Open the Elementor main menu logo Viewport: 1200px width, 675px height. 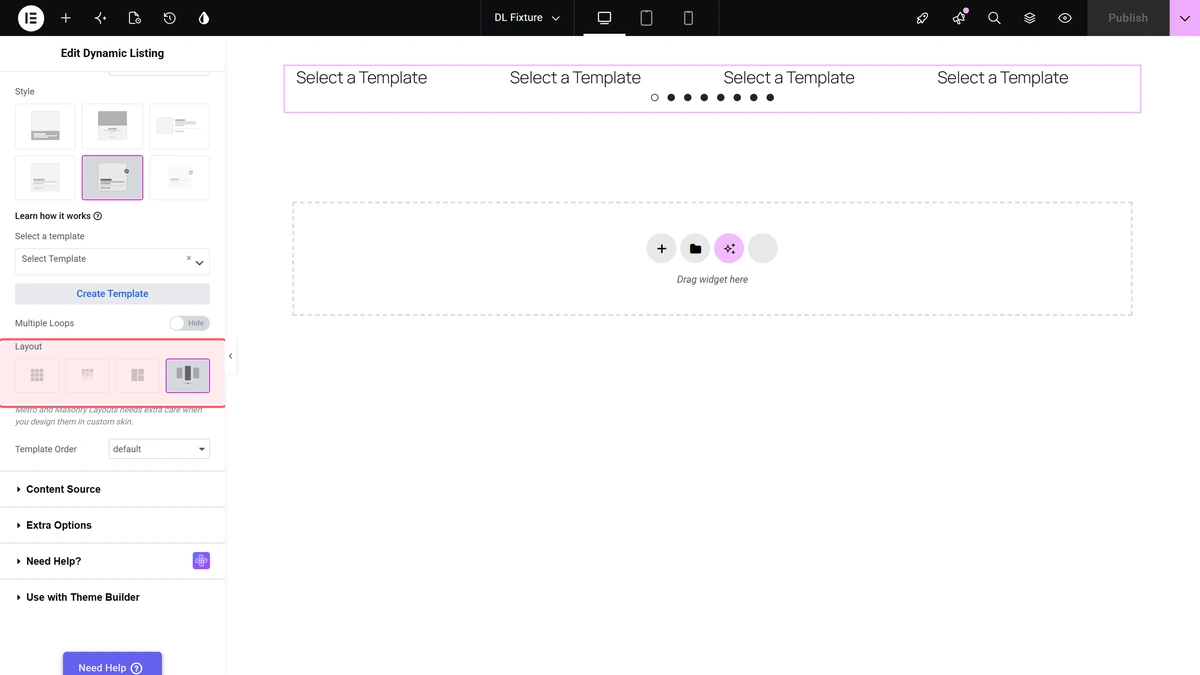(31, 18)
